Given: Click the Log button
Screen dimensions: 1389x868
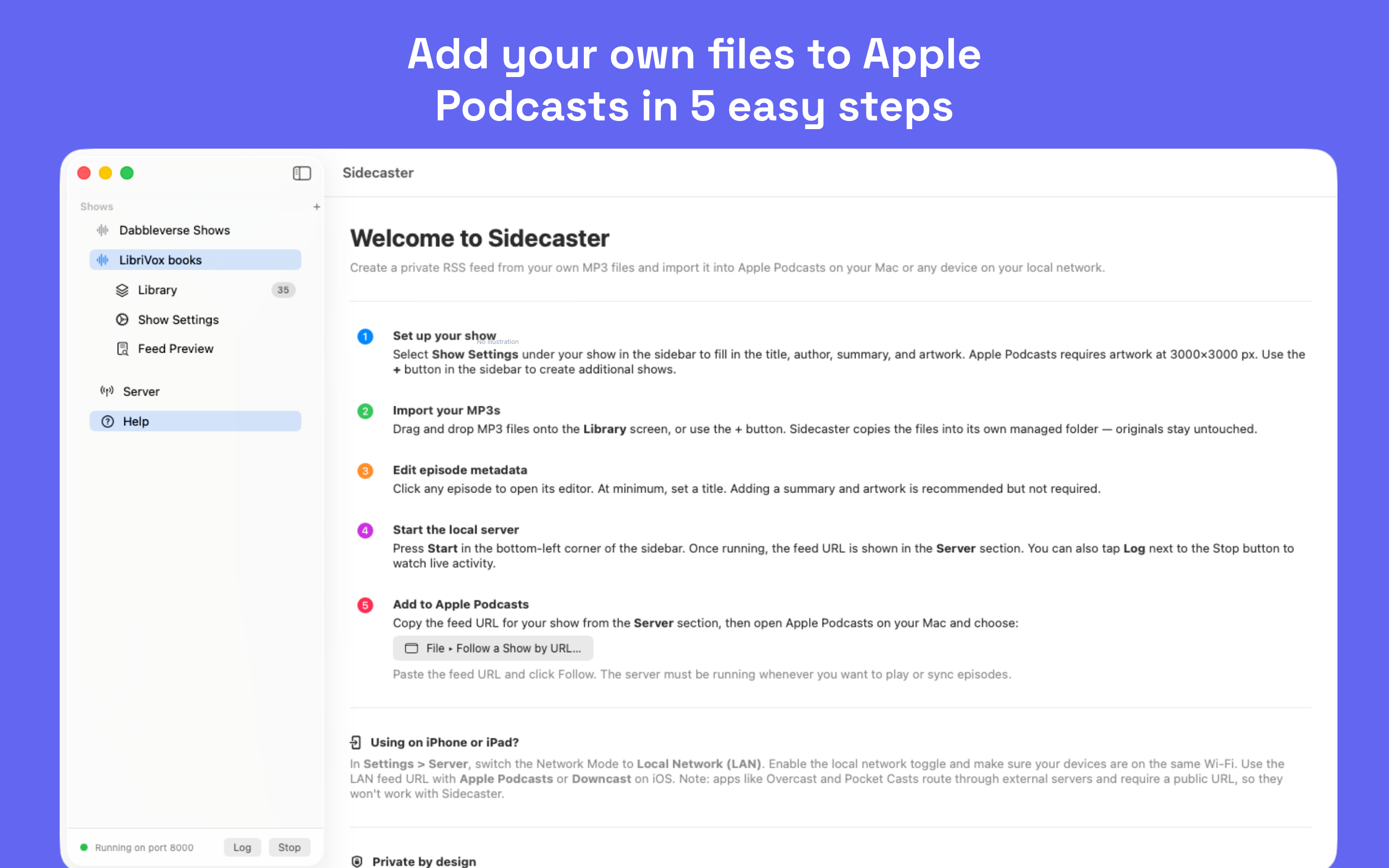Looking at the screenshot, I should pos(242,847).
